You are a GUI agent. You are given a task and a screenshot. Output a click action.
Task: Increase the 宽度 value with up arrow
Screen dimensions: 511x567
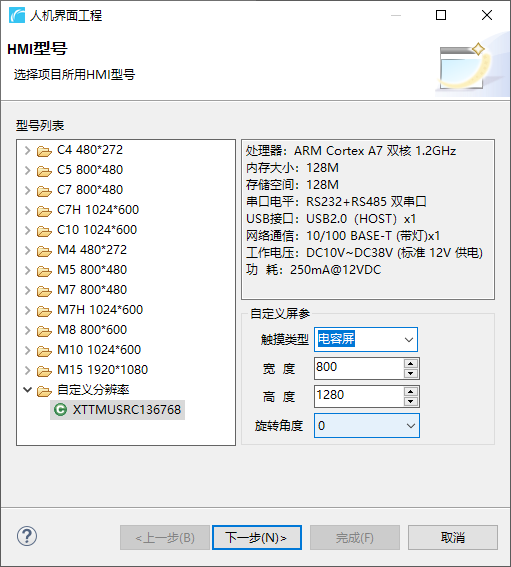tap(410, 364)
